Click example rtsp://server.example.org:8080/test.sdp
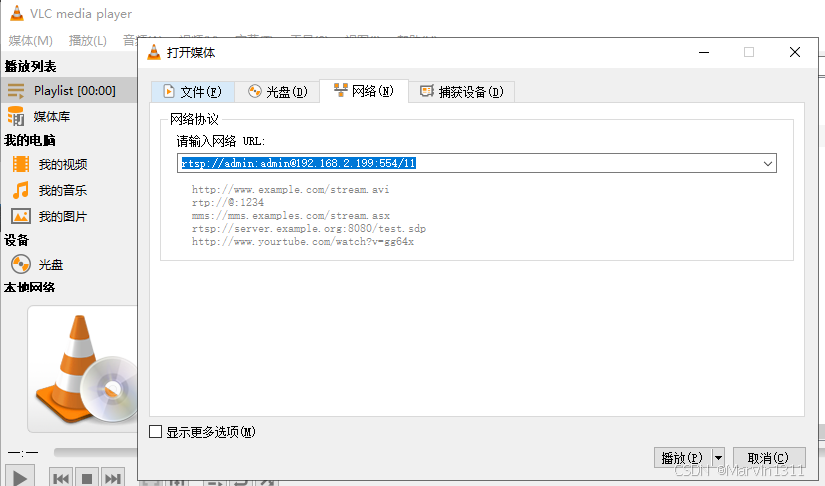The height and width of the screenshot is (486, 825). point(309,229)
